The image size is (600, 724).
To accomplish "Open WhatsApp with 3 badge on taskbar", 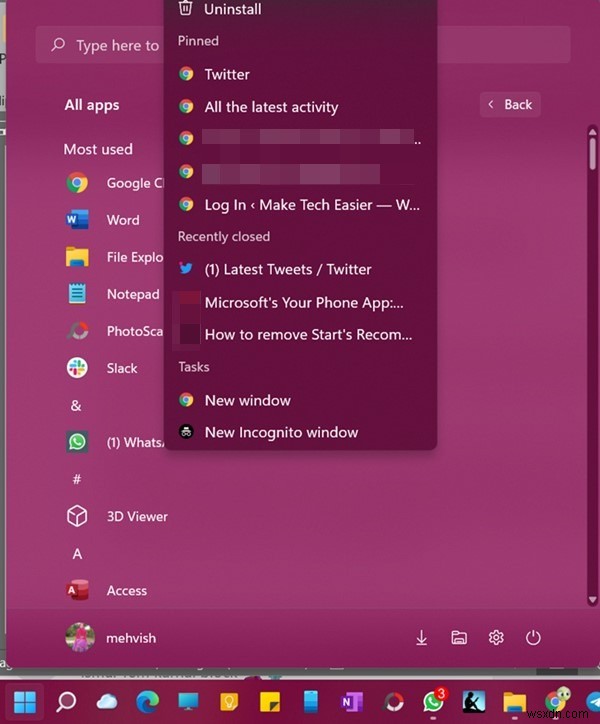I will point(434,701).
